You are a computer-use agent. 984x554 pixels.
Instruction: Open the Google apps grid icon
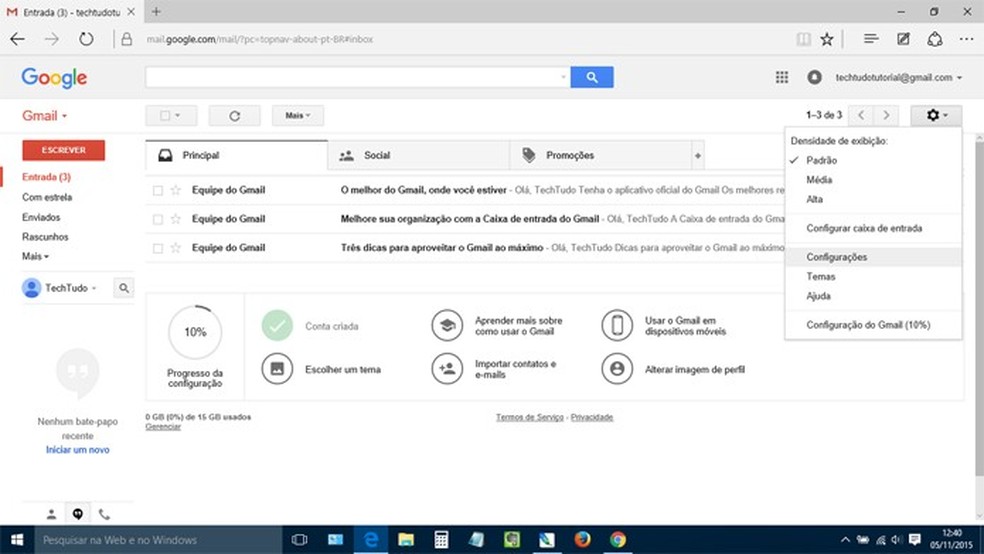pyautogui.click(x=782, y=77)
